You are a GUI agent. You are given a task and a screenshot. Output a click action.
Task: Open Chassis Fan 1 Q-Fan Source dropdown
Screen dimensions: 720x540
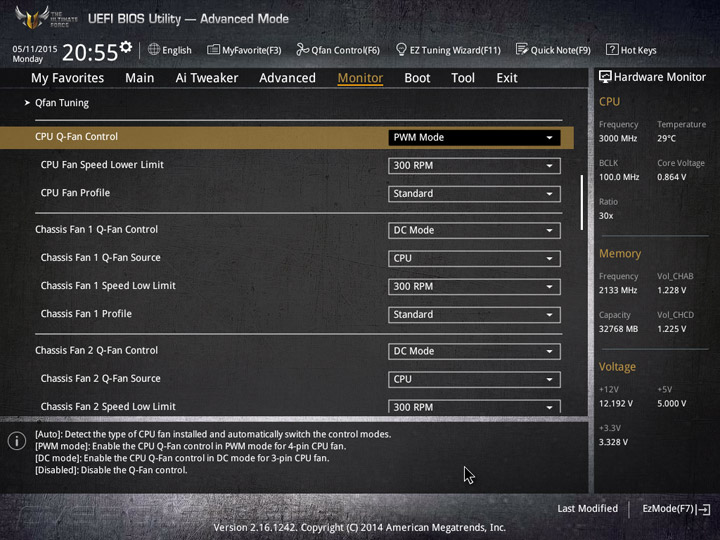[474, 259]
